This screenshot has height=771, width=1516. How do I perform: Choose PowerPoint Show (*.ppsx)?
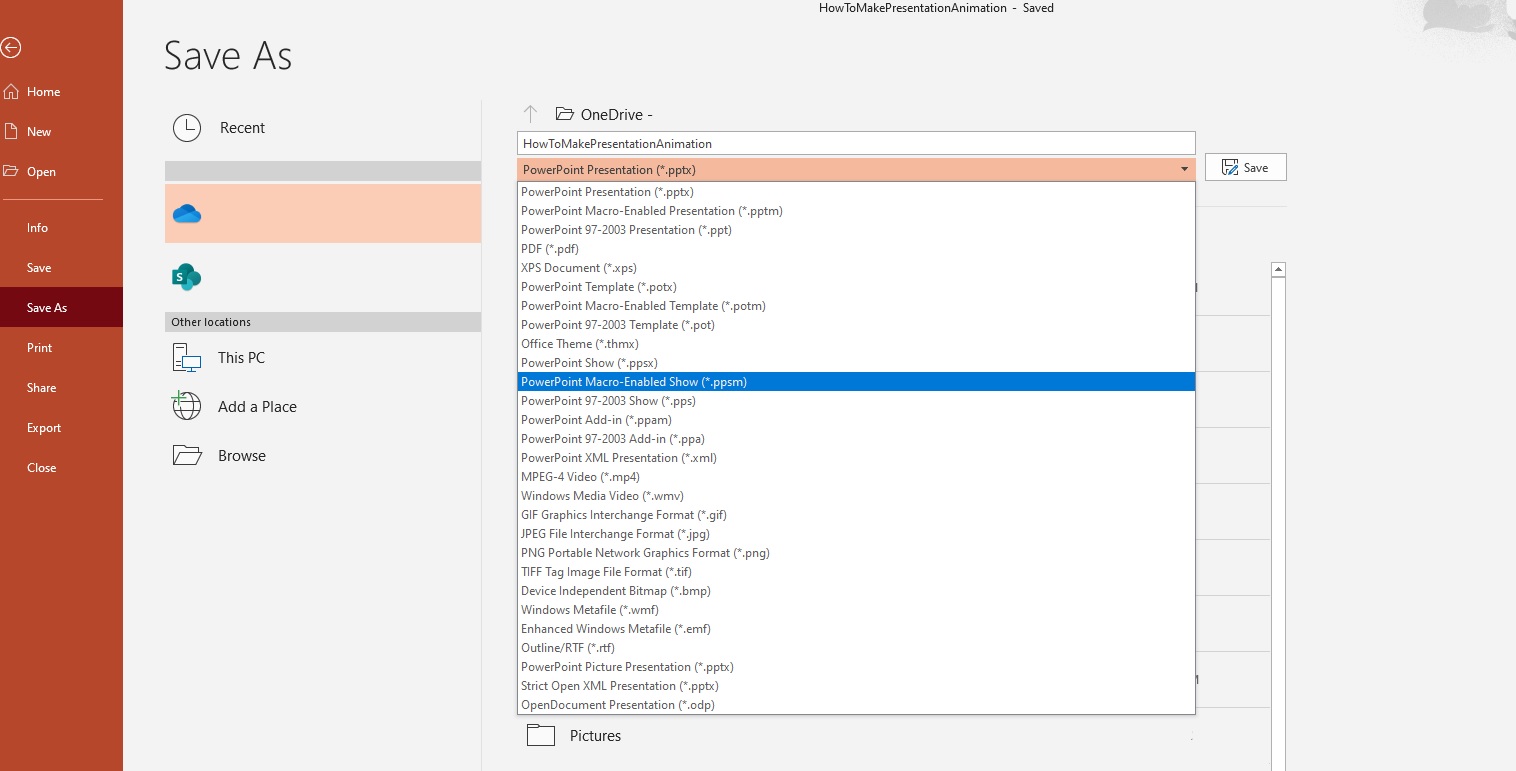(x=856, y=363)
